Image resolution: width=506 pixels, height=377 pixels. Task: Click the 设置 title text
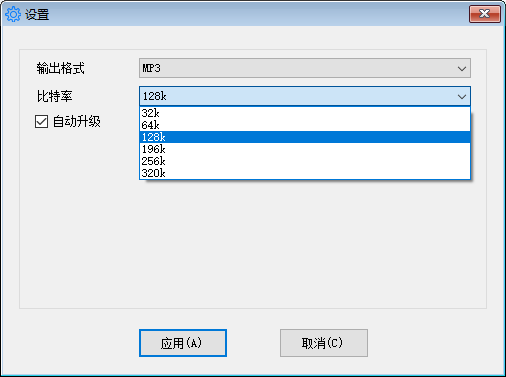[37, 15]
